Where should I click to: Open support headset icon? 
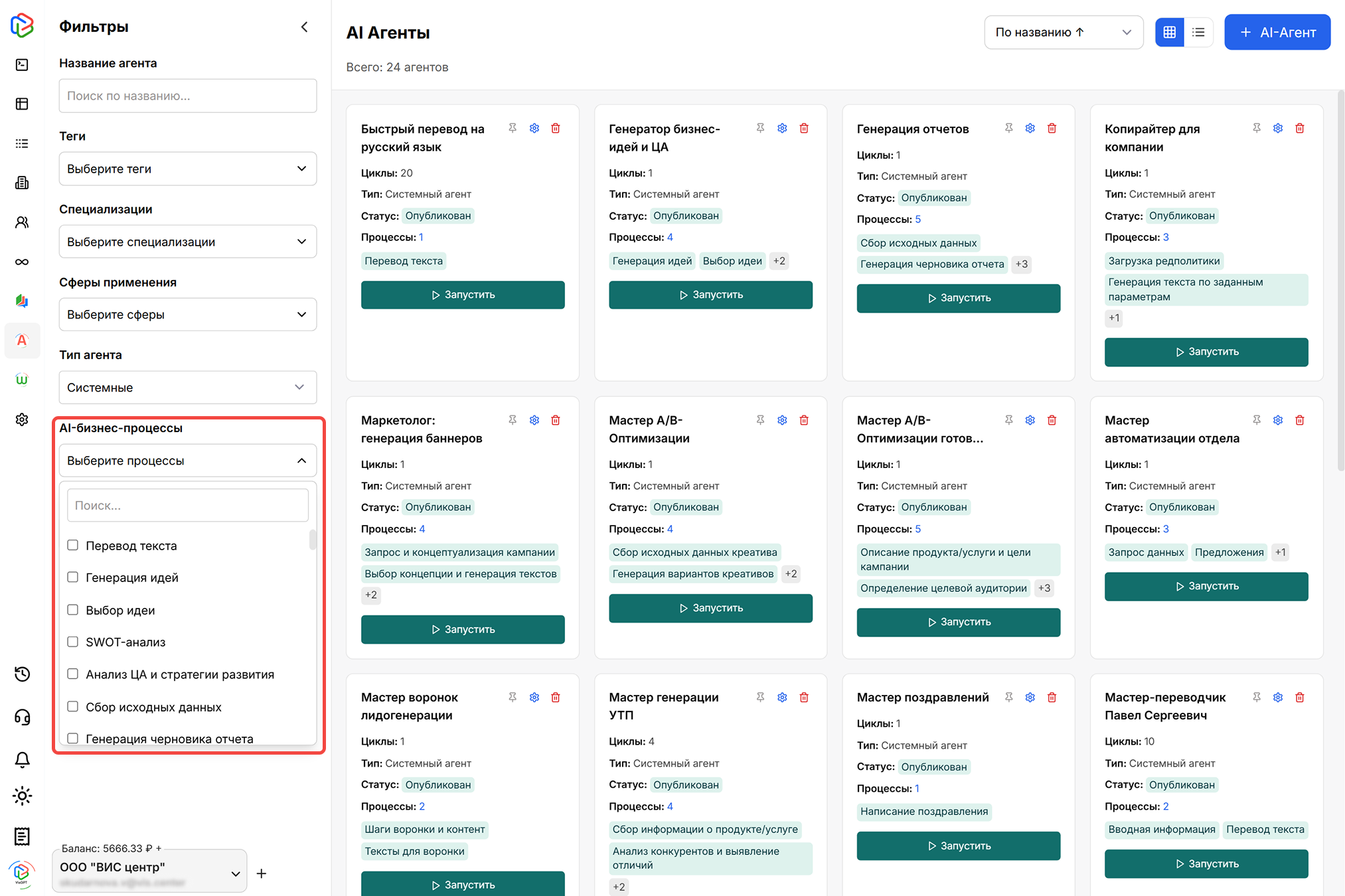[22, 717]
